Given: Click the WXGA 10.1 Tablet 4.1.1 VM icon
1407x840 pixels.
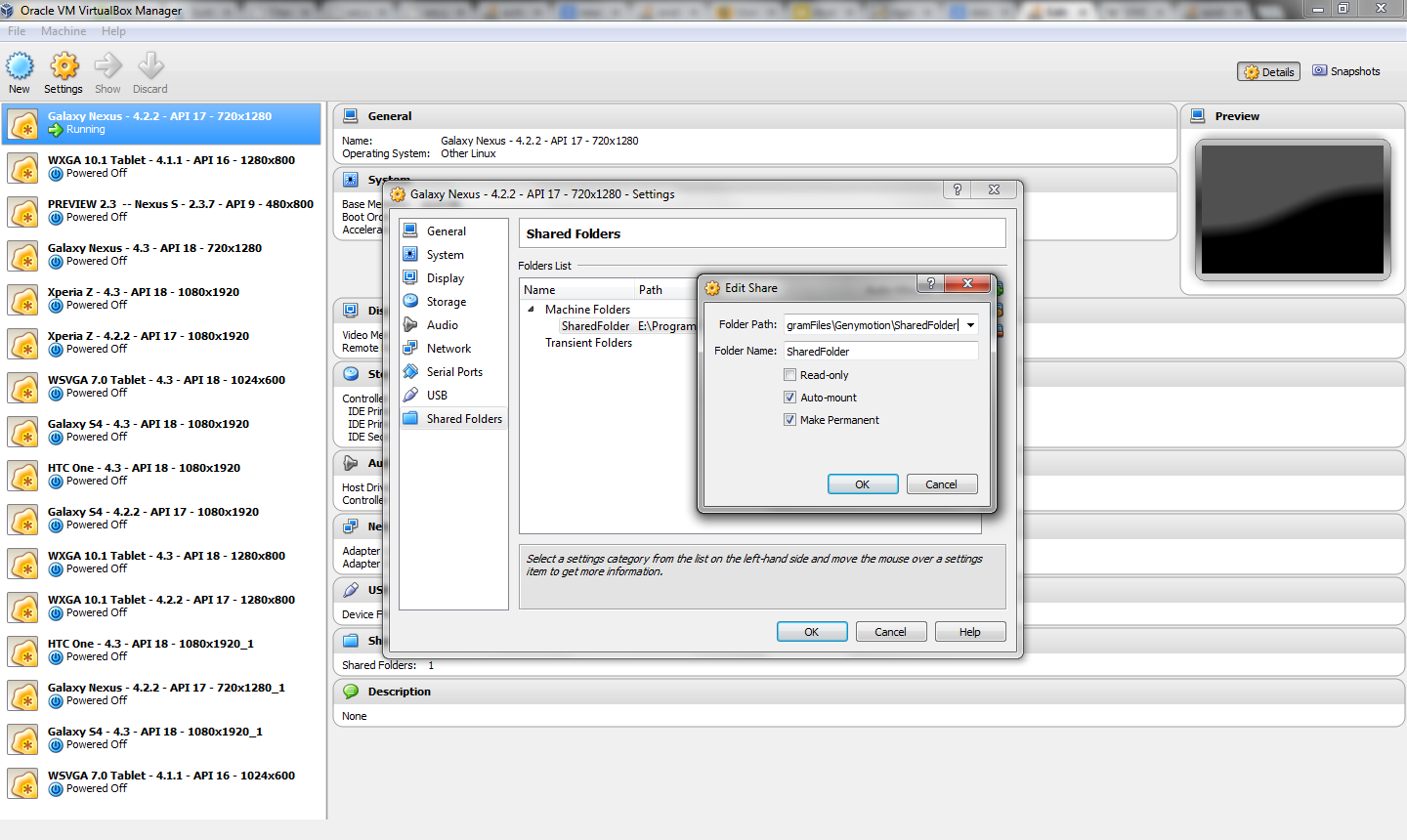Looking at the screenshot, I should tap(23, 168).
